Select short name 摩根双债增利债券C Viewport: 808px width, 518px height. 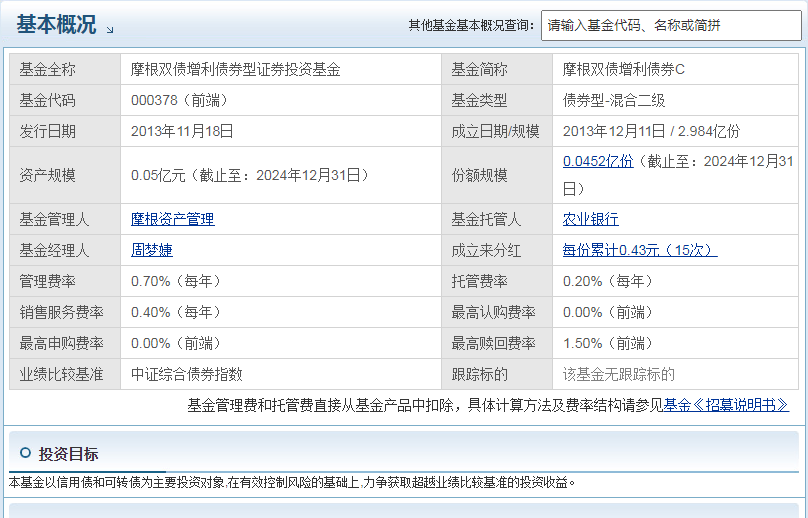coord(624,70)
